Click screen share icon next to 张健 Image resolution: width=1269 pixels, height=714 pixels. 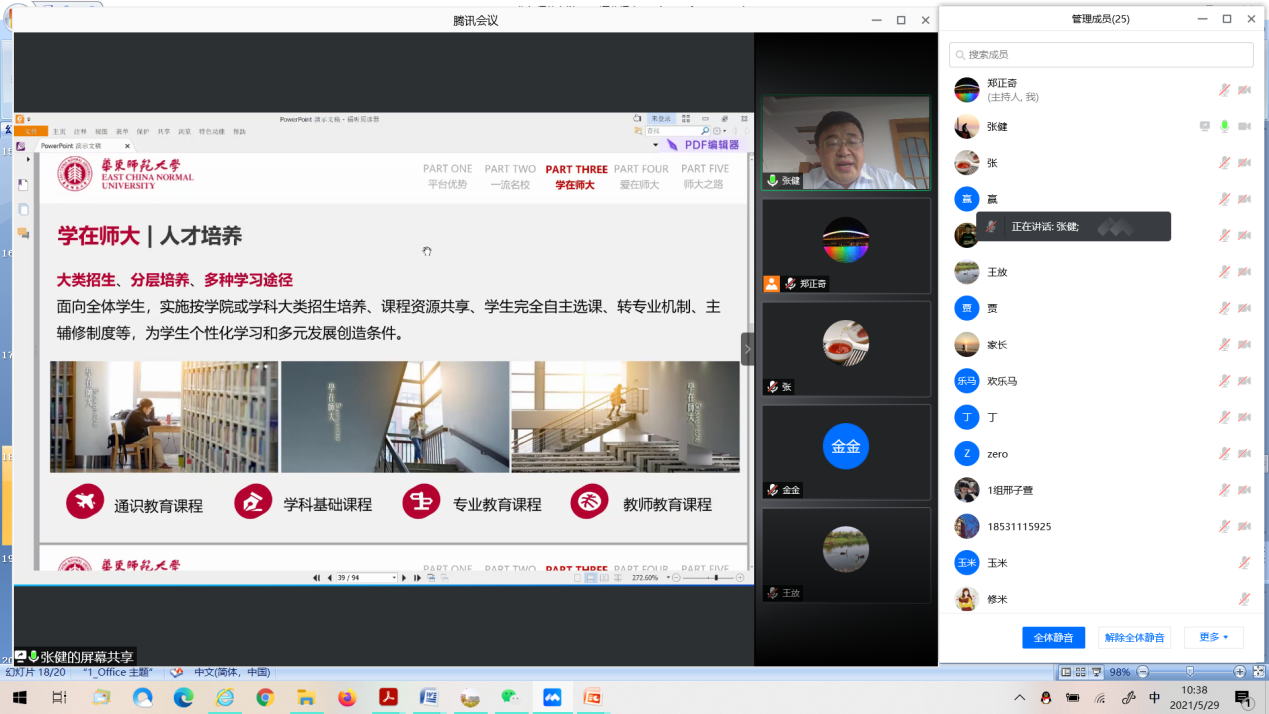[x=1205, y=126]
